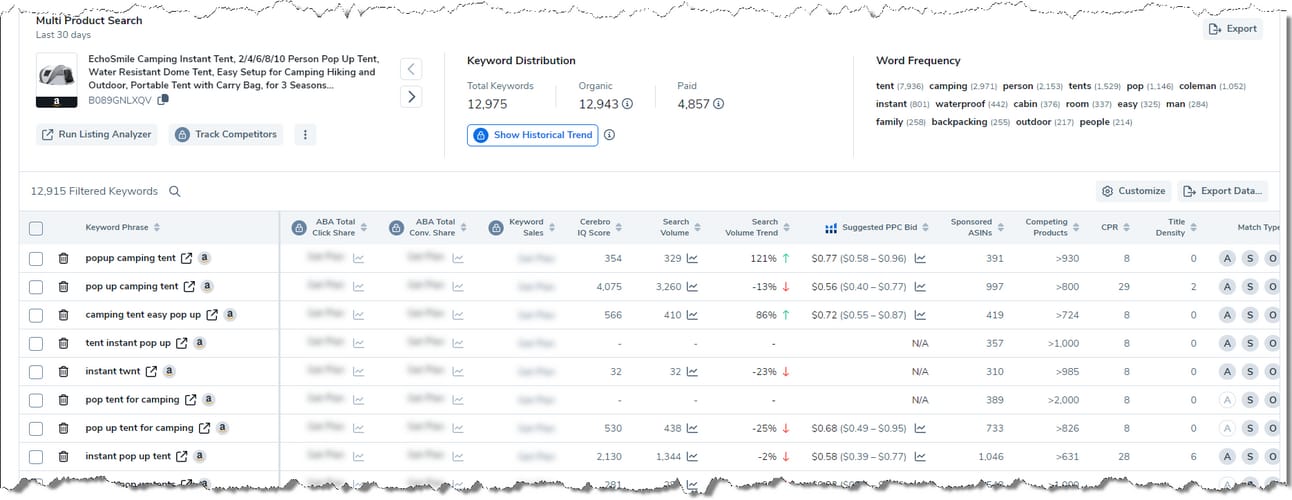
Task: Go to the next product arrow
Action: click(x=411, y=97)
